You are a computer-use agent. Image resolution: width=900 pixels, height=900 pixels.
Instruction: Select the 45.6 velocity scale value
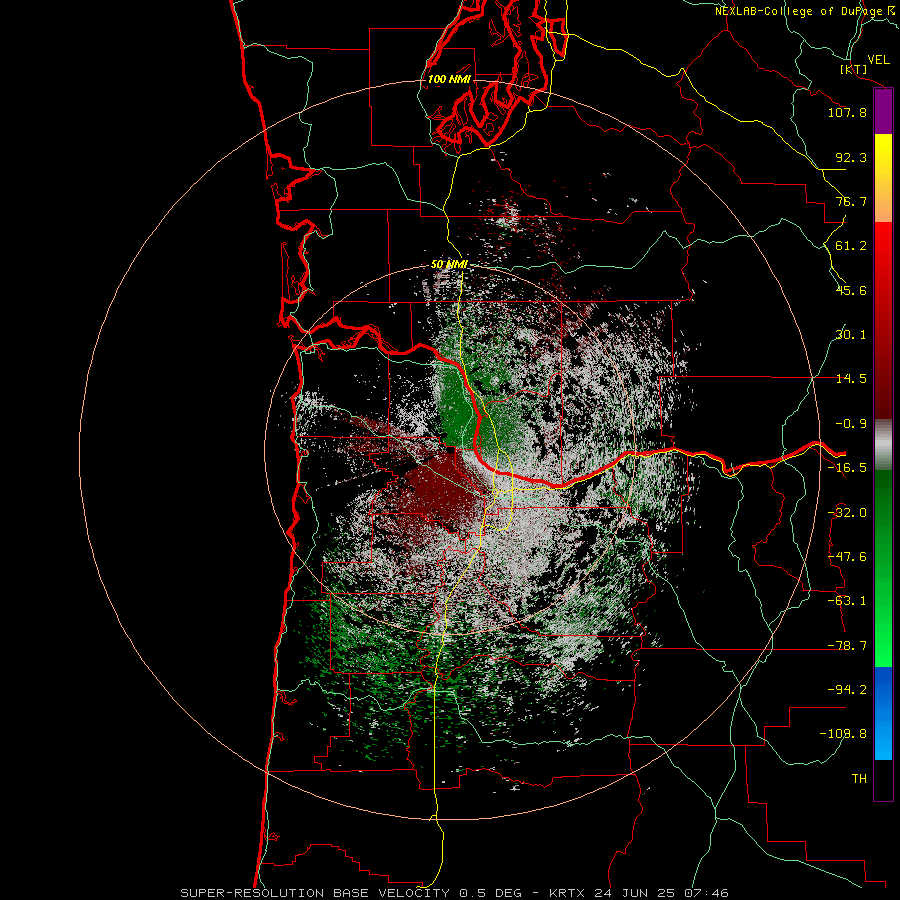pyautogui.click(x=851, y=290)
